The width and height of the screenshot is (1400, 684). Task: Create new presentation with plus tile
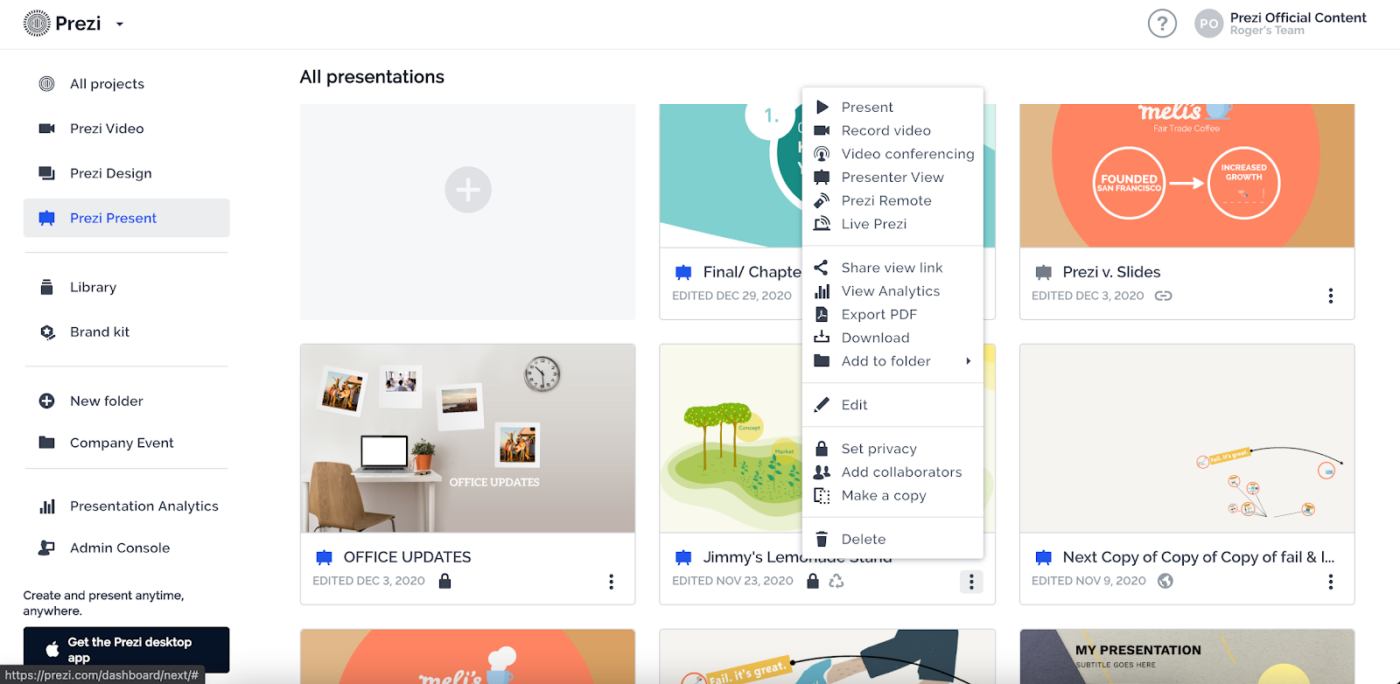pos(468,190)
